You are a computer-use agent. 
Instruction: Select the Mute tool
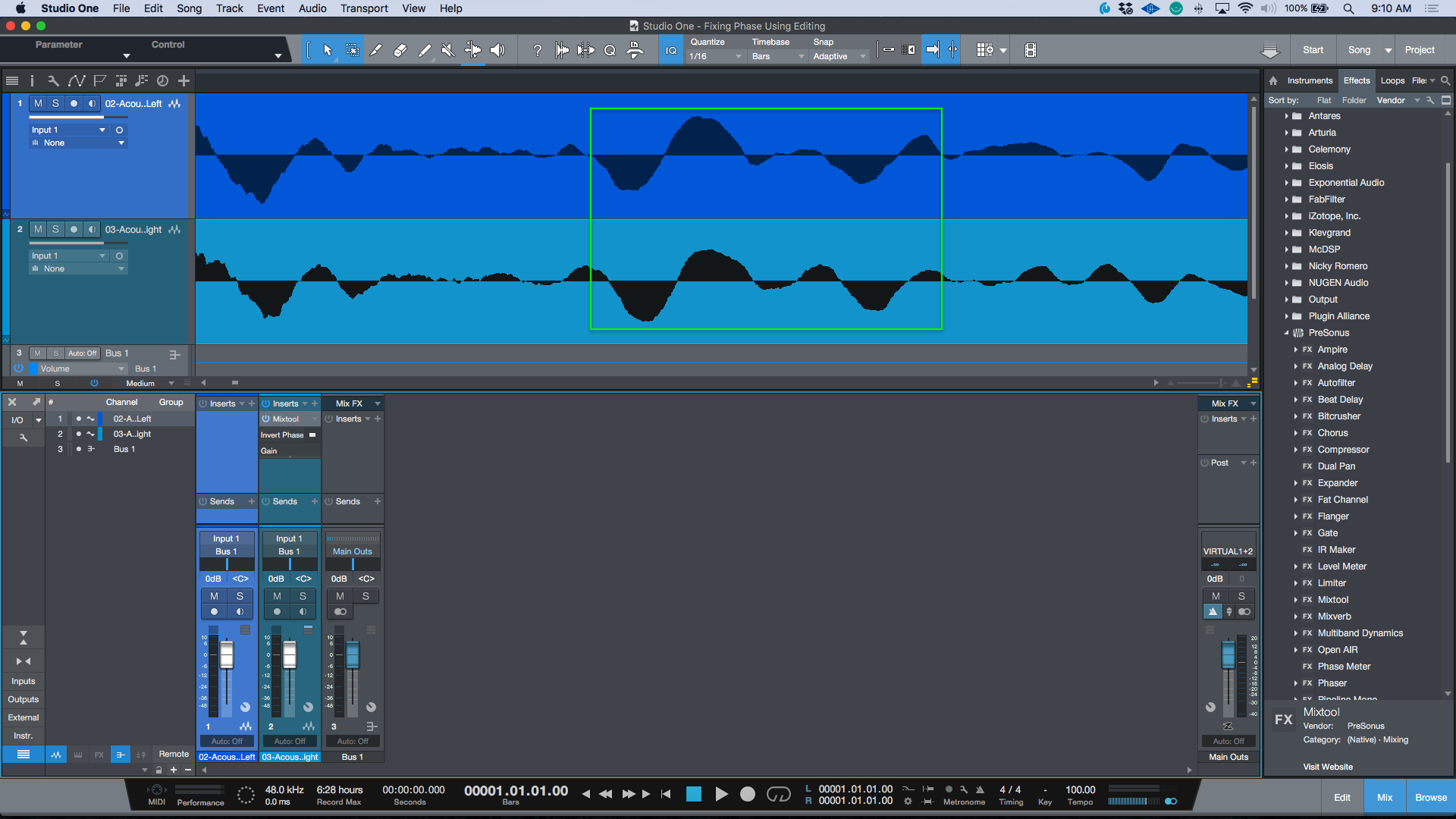(448, 50)
